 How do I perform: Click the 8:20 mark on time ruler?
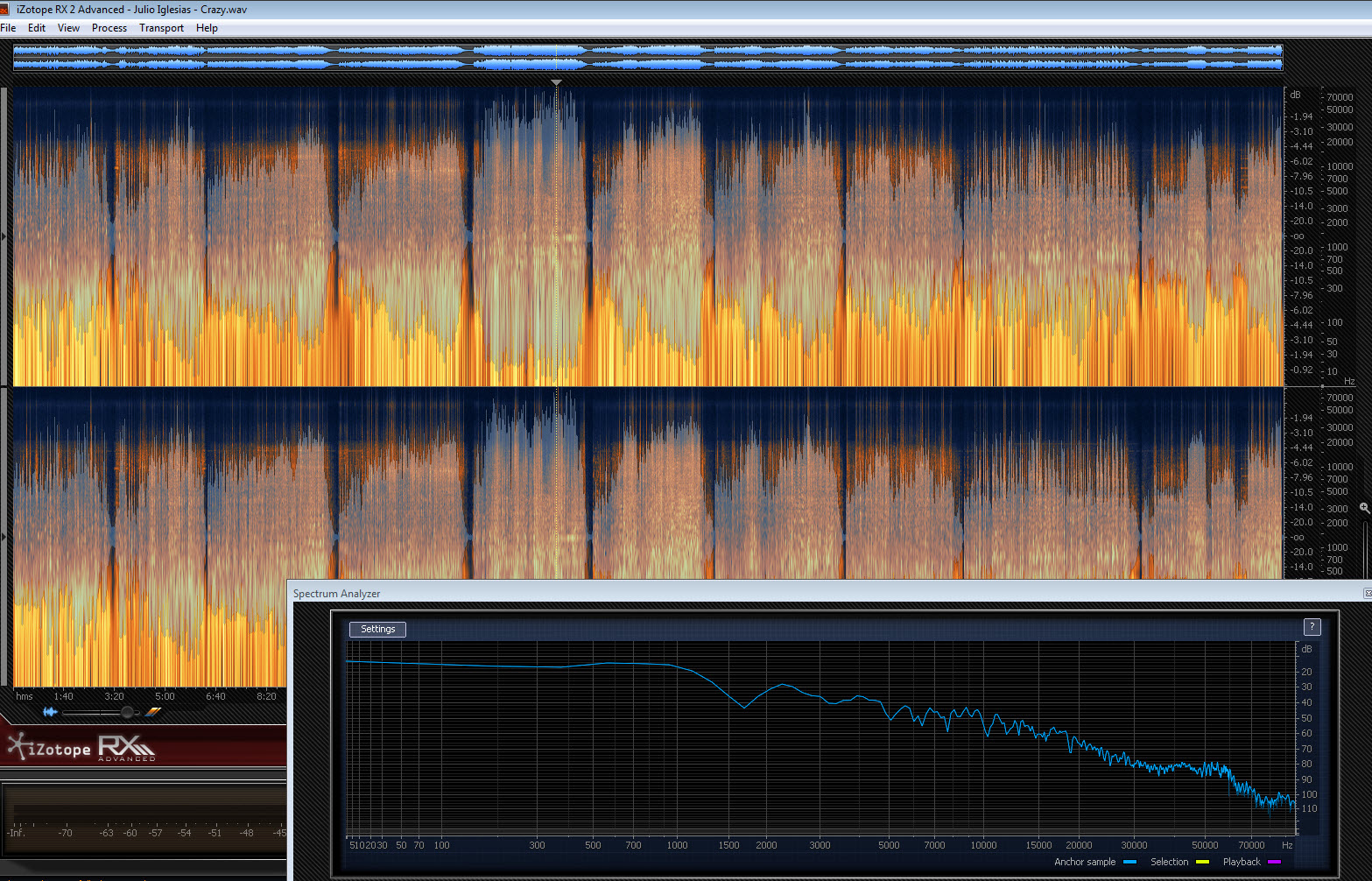[266, 696]
